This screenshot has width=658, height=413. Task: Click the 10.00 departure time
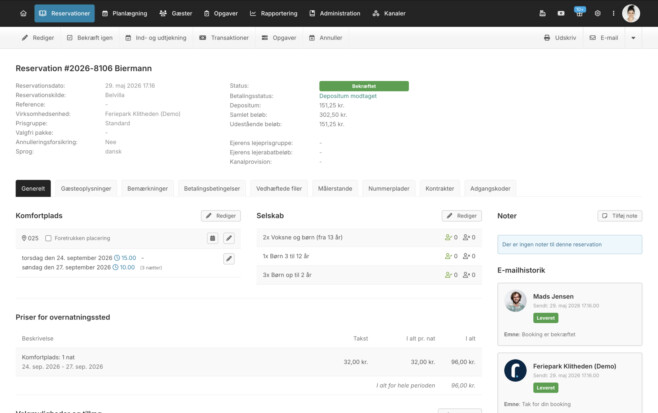click(x=124, y=267)
